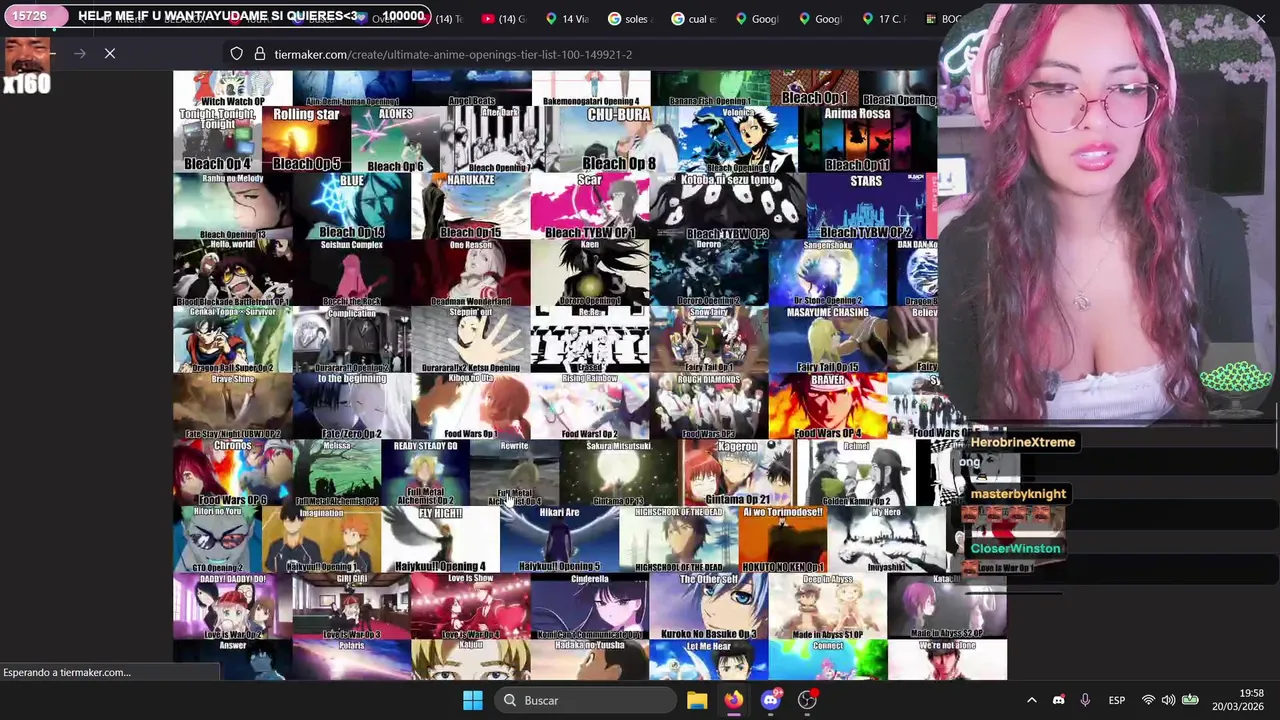Select the Gintama Op 21 thumbnail
1280x720 pixels.
[x=738, y=473]
